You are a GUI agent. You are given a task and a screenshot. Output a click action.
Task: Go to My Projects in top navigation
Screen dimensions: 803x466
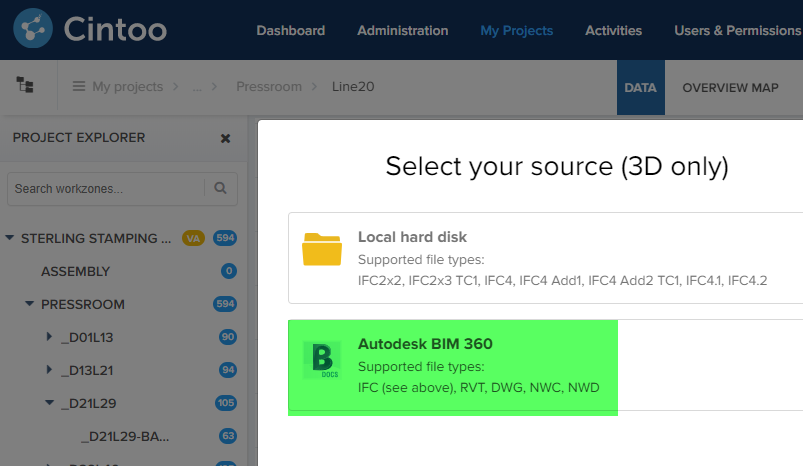point(516,31)
